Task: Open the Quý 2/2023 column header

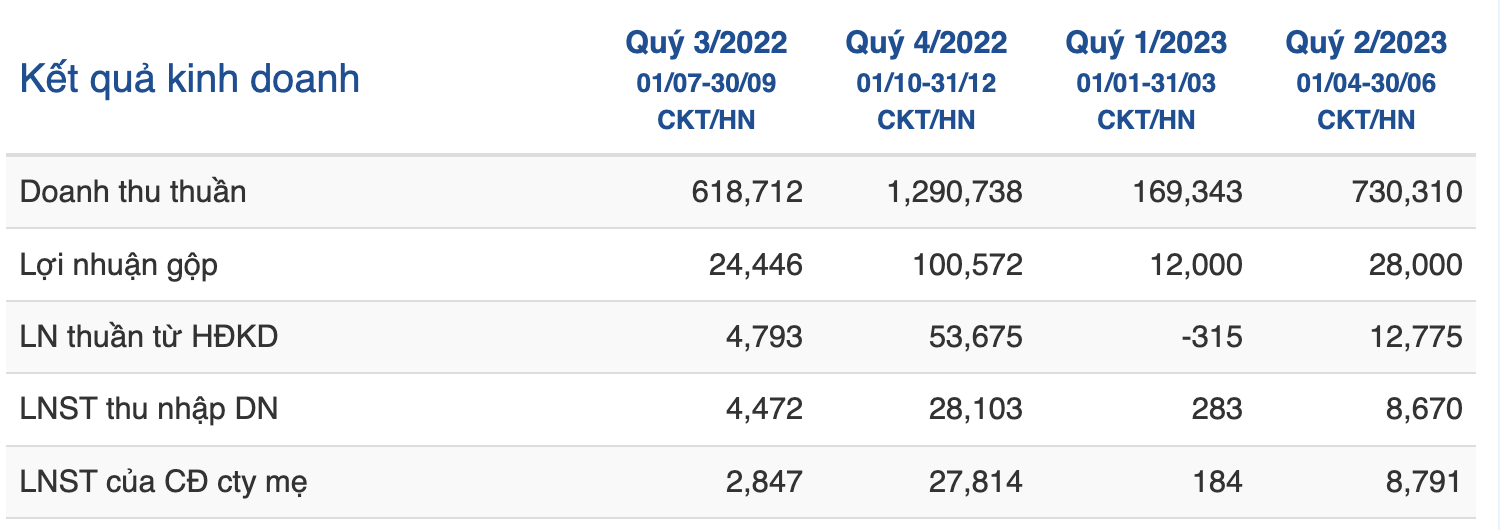Action: (x=1366, y=43)
